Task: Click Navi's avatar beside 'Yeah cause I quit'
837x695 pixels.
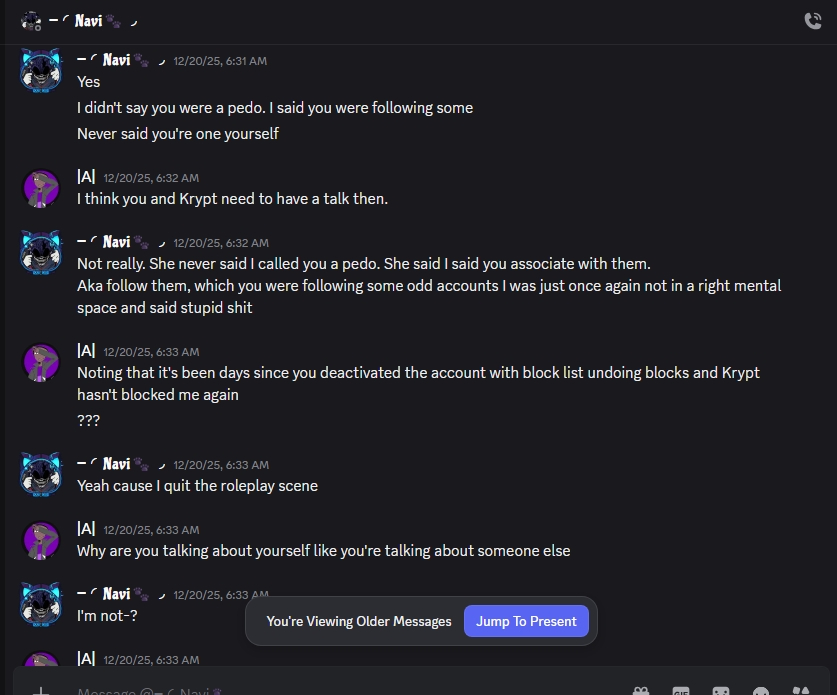Action: click(x=42, y=475)
